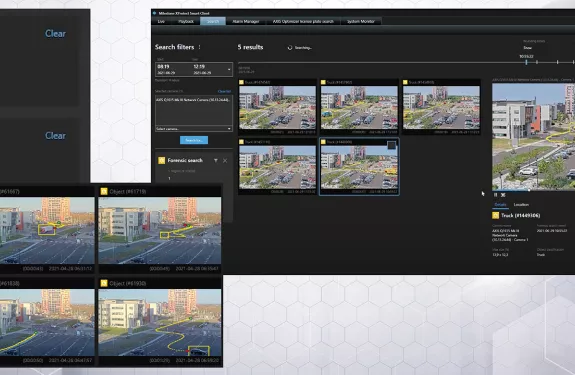The image size is (575, 375).
Task: Open the Alarm Manager tab
Action: click(x=246, y=21)
